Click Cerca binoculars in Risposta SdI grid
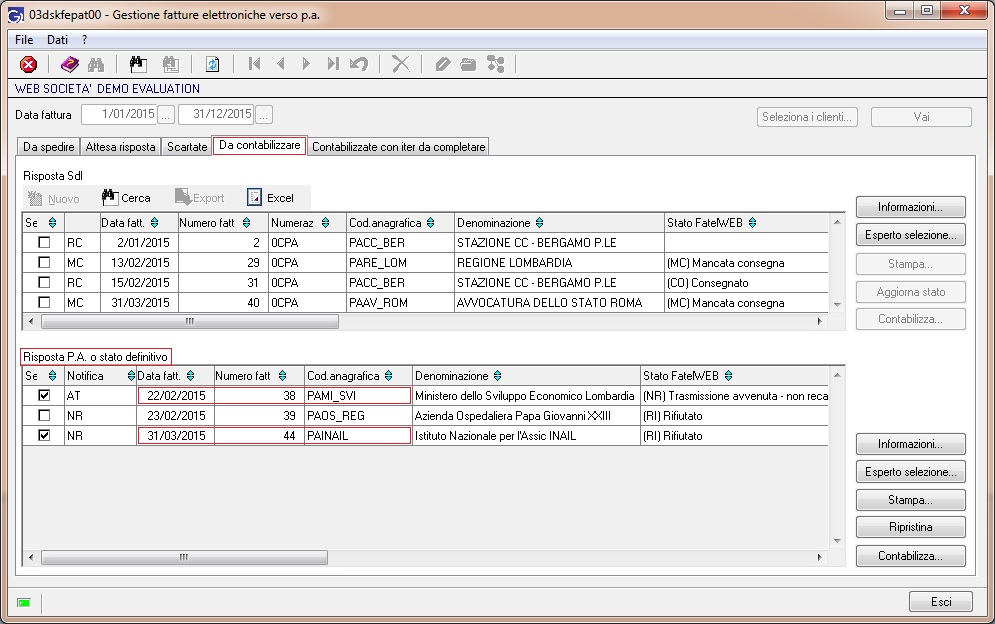The width and height of the screenshot is (995, 624). coord(126,198)
